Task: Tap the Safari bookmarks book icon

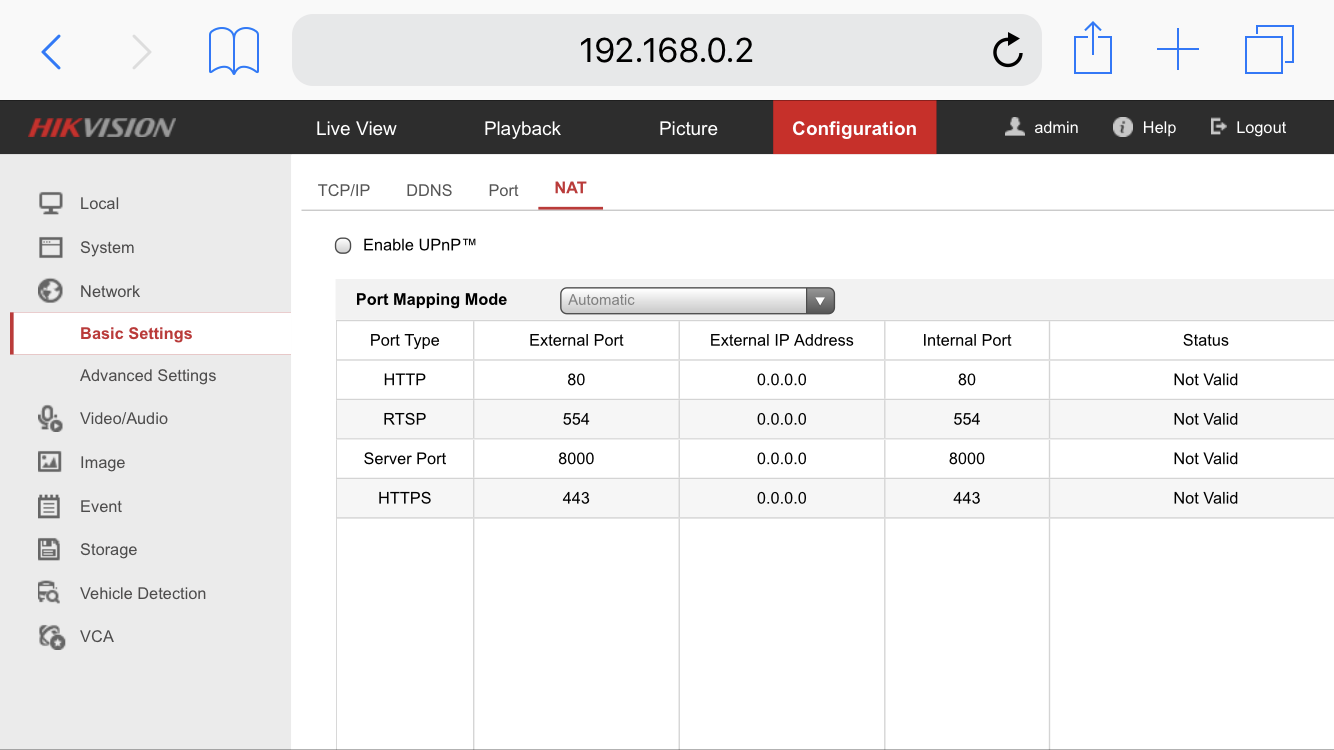Action: tap(233, 50)
